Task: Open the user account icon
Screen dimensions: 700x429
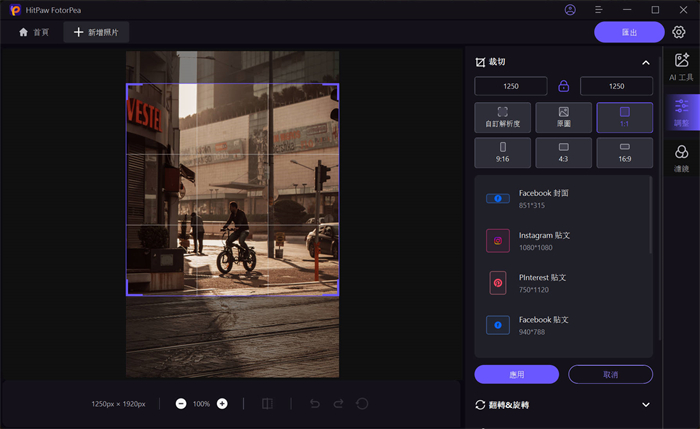Action: pos(570,10)
